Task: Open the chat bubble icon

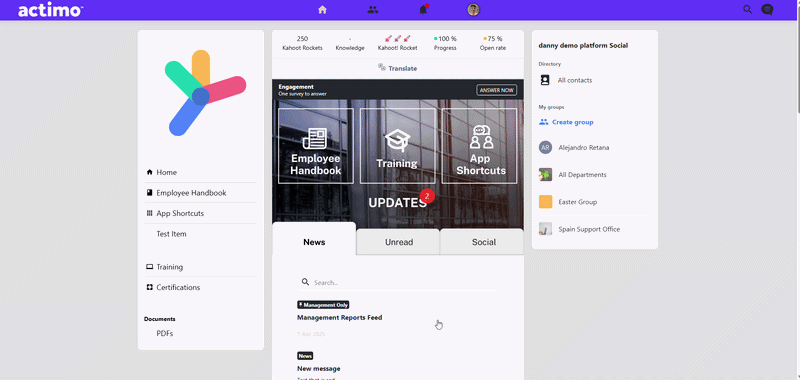Action: (x=767, y=9)
